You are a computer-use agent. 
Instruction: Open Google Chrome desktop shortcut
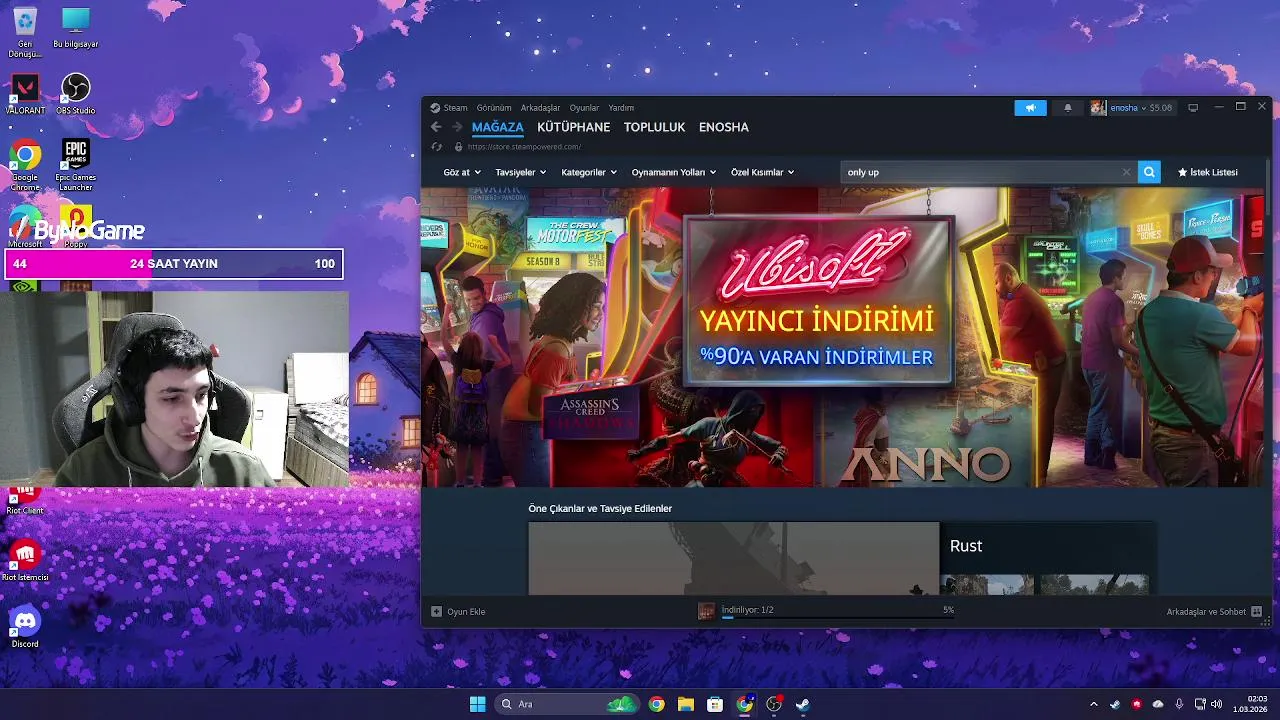pos(25,166)
